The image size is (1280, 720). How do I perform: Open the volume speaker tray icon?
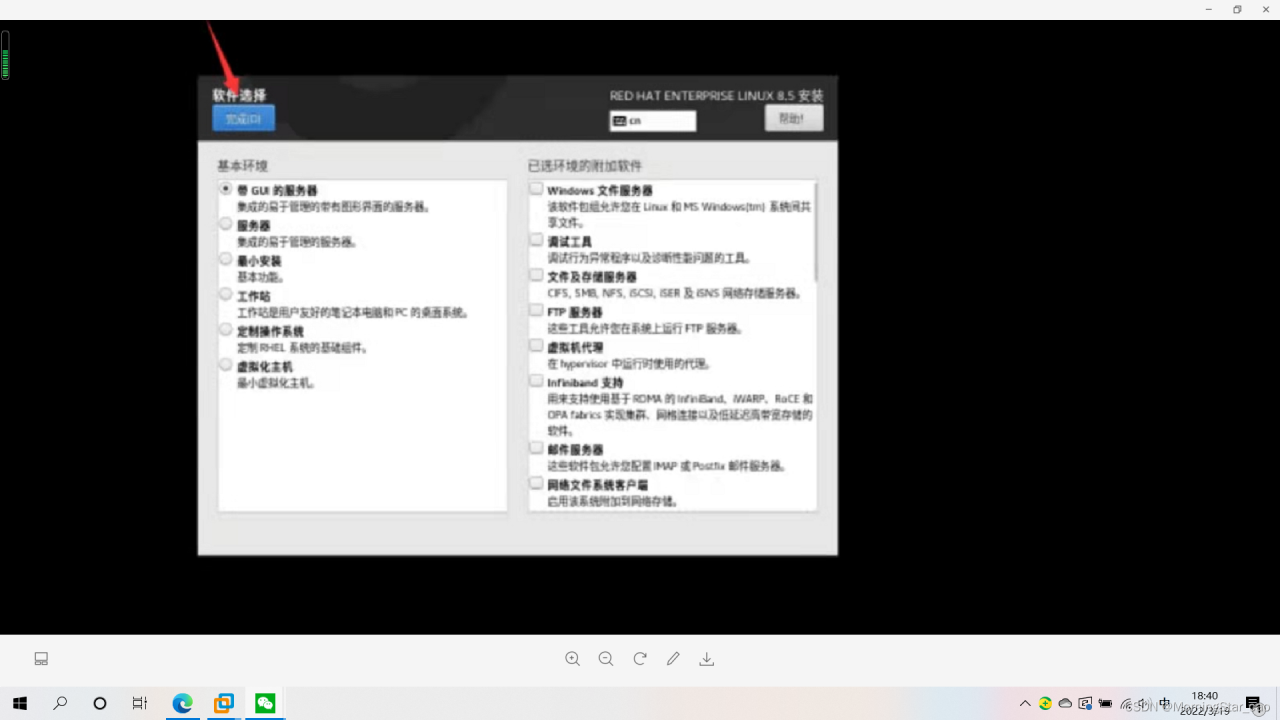tap(1144, 704)
